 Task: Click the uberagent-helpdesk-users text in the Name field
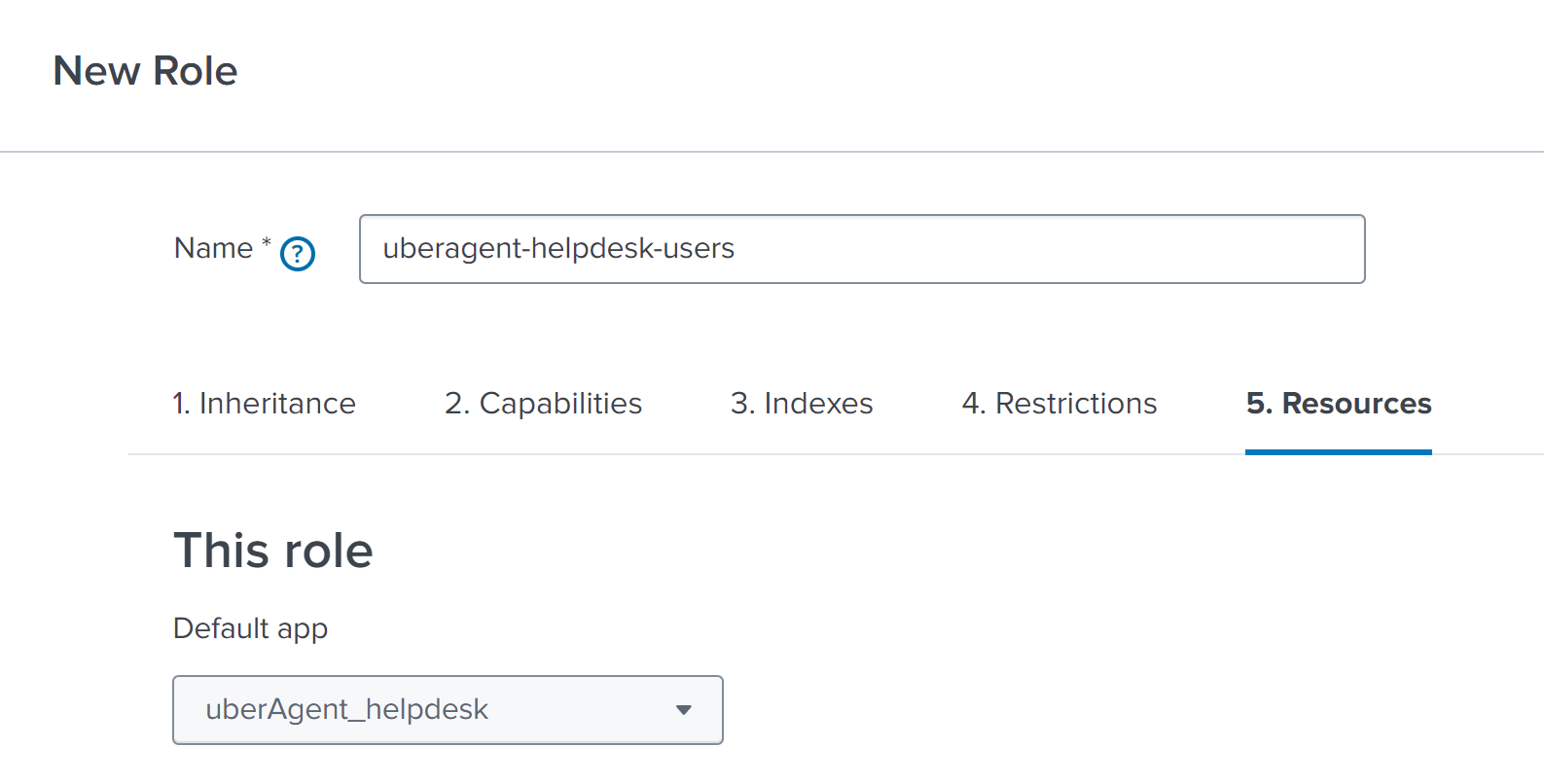(558, 249)
